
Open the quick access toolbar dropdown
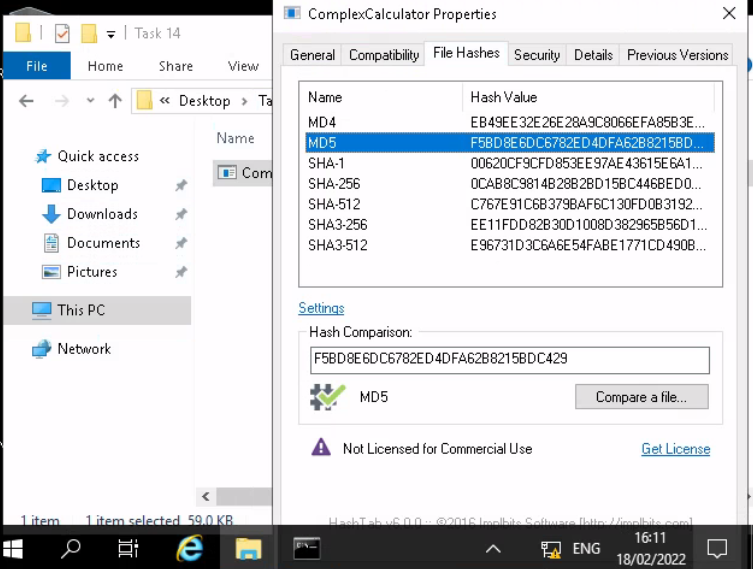click(111, 34)
